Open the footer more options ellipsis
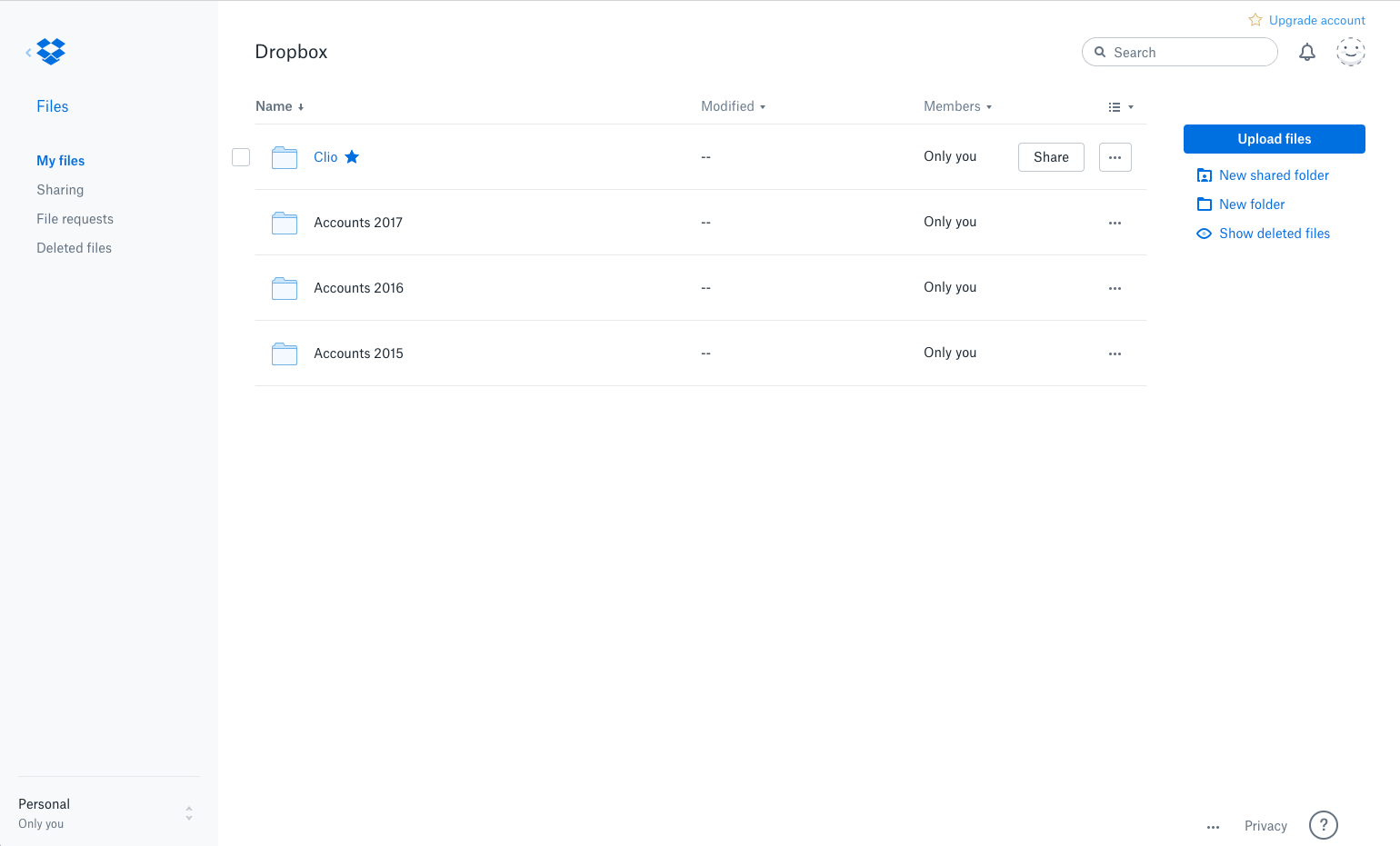This screenshot has height=846, width=1400. (1214, 827)
